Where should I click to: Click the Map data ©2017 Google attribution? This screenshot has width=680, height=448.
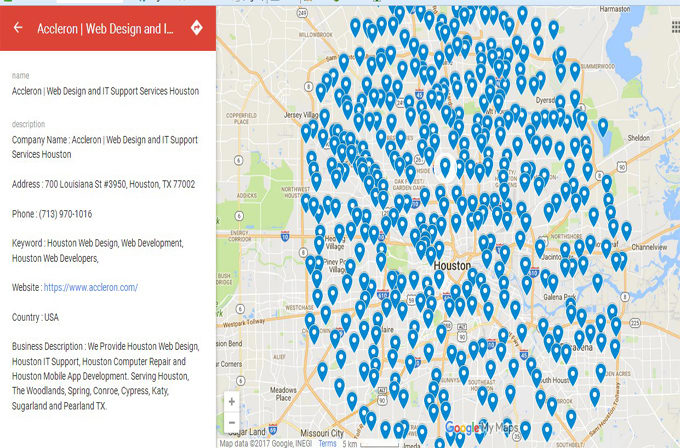(265, 443)
